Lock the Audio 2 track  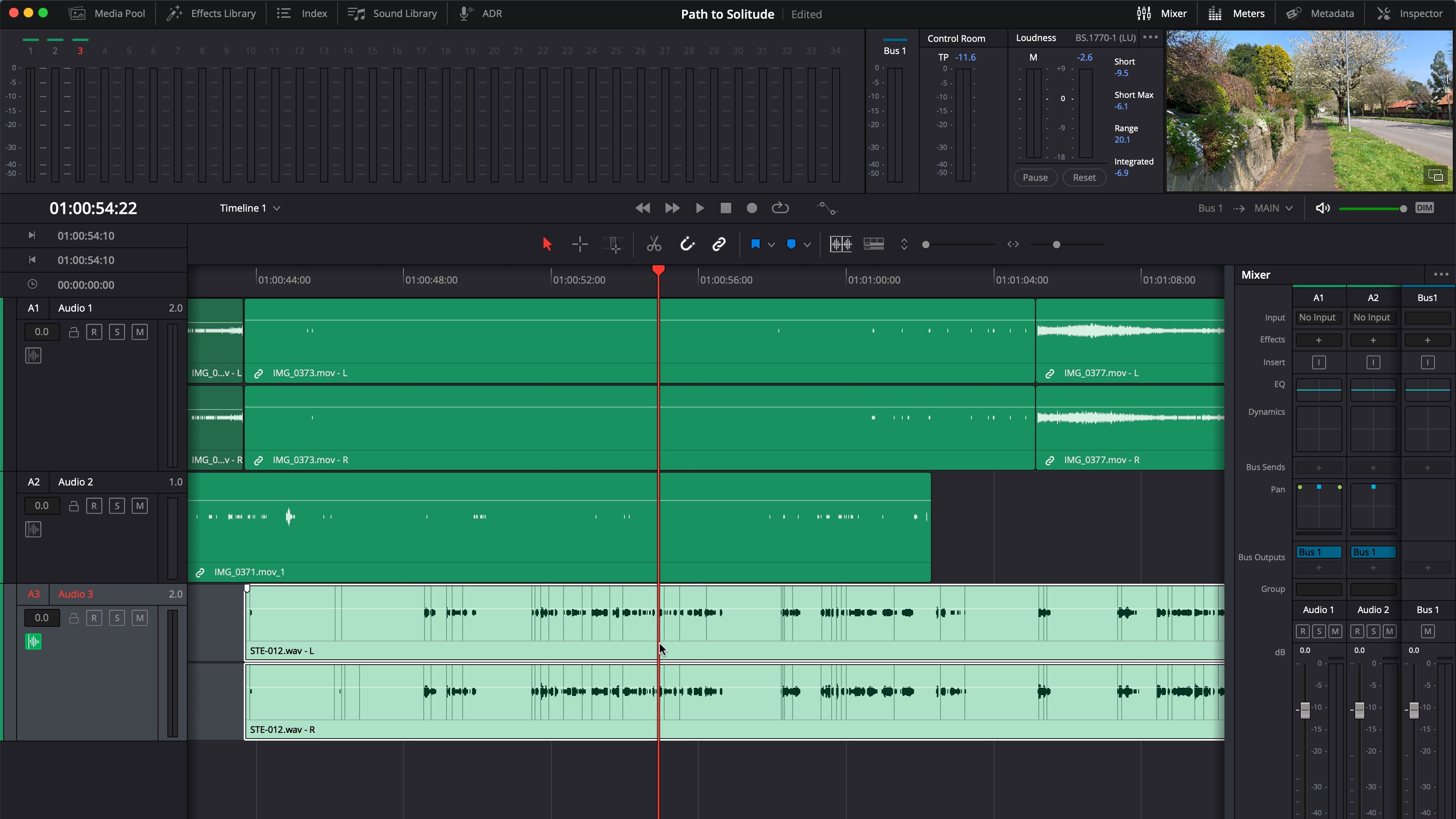pyautogui.click(x=74, y=506)
